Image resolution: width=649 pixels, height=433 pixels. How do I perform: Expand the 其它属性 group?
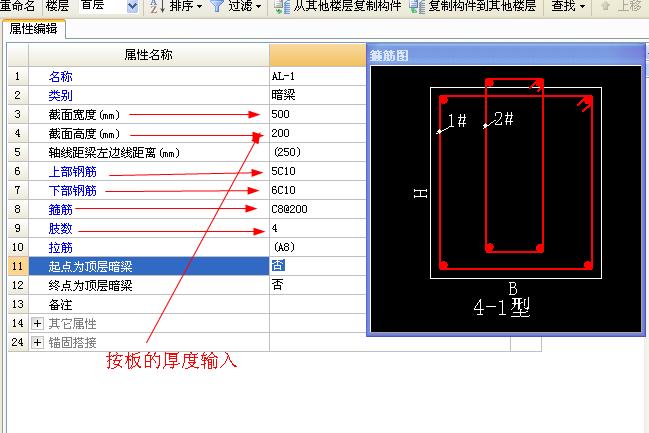point(37,323)
